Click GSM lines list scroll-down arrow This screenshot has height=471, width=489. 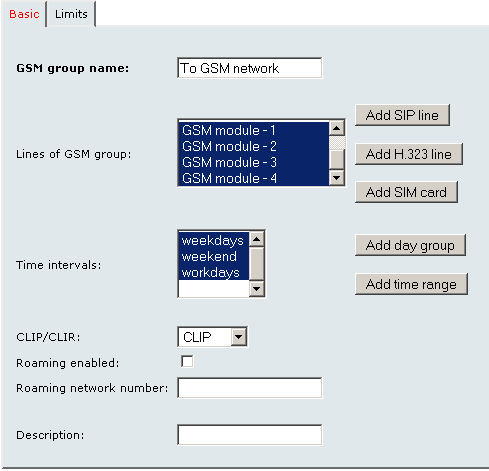click(x=337, y=178)
